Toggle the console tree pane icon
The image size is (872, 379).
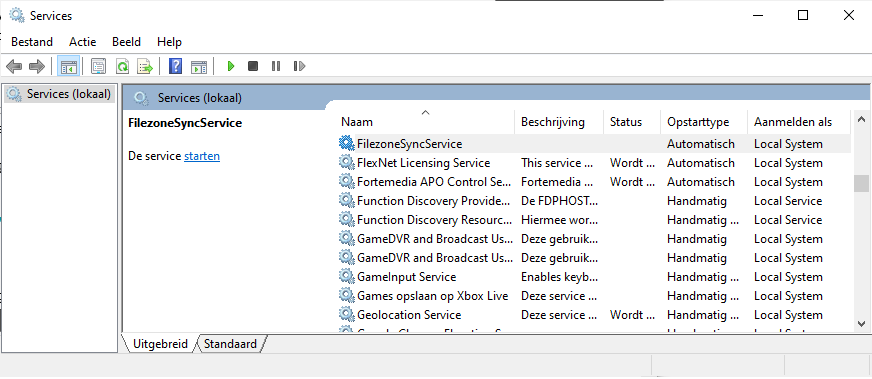[x=68, y=67]
